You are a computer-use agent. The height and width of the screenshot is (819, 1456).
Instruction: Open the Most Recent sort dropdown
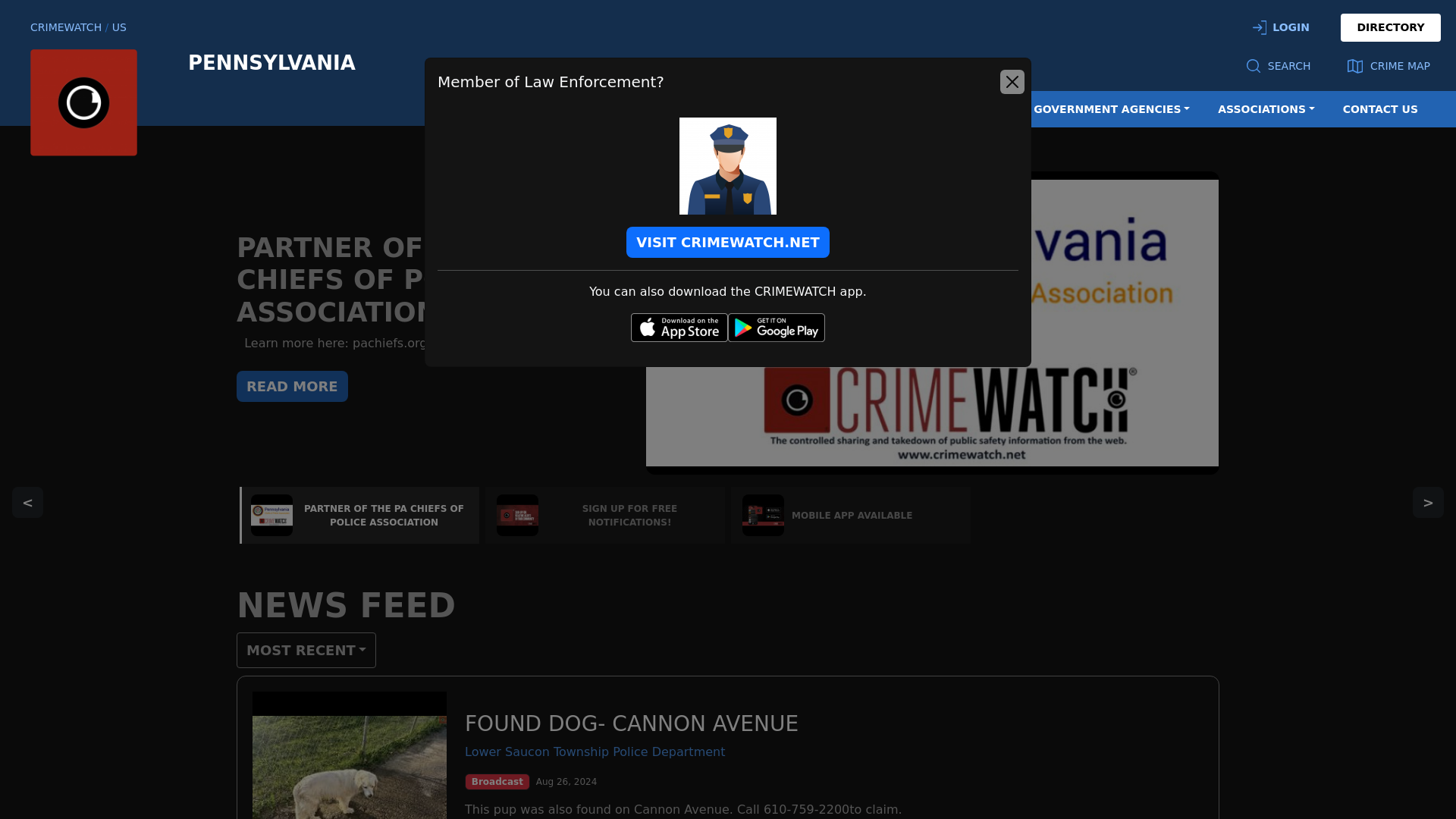[x=306, y=651]
